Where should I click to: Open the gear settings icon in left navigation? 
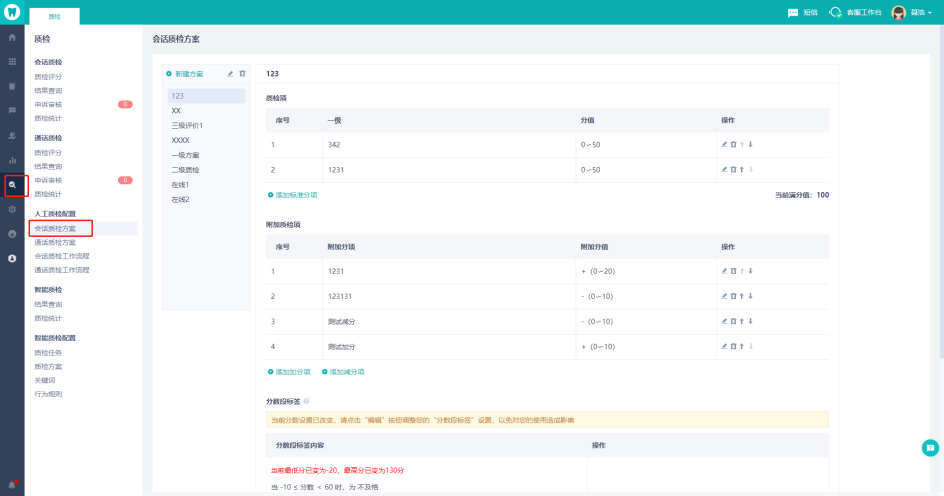12,209
